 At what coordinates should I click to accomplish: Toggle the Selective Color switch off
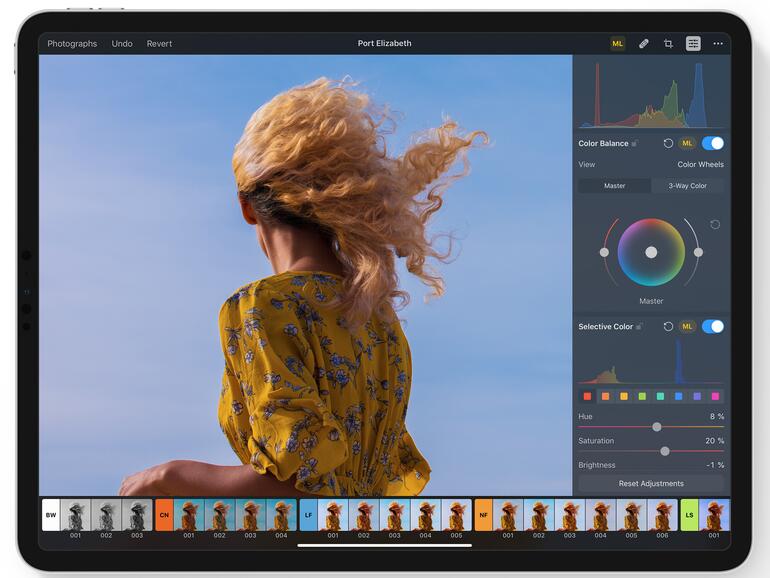(713, 327)
